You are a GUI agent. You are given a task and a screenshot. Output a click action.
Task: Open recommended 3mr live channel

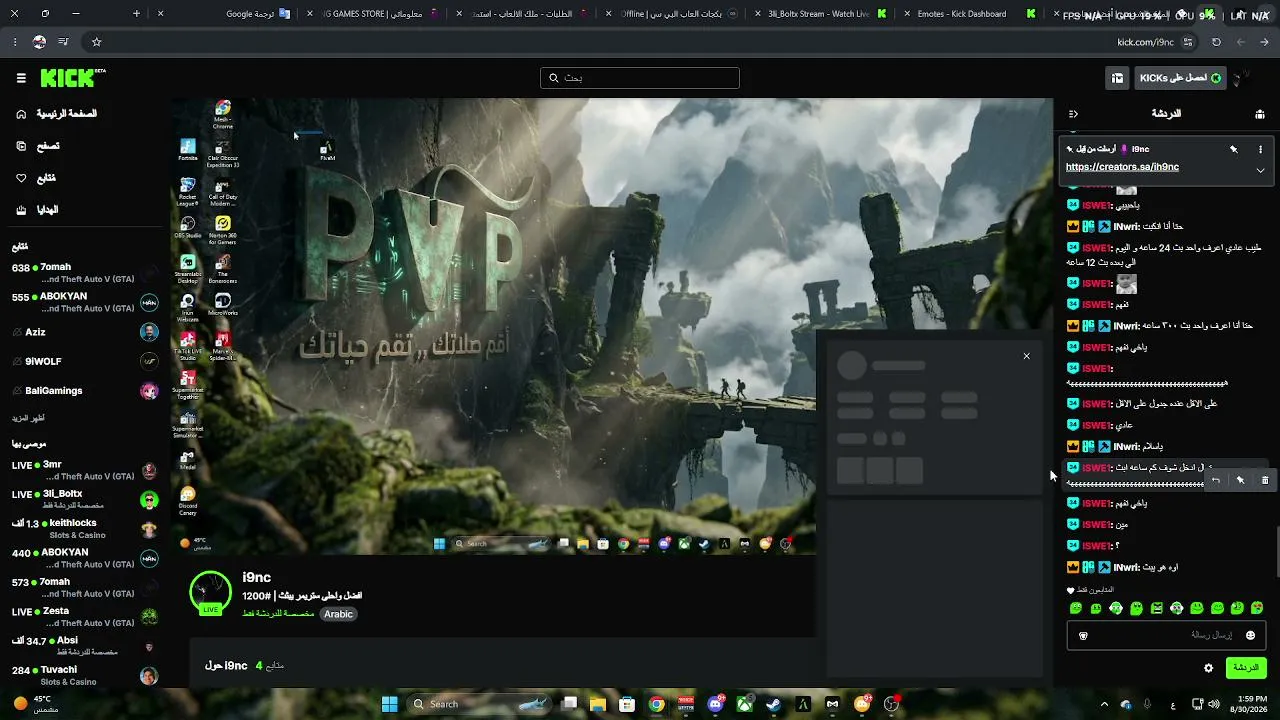coord(85,470)
